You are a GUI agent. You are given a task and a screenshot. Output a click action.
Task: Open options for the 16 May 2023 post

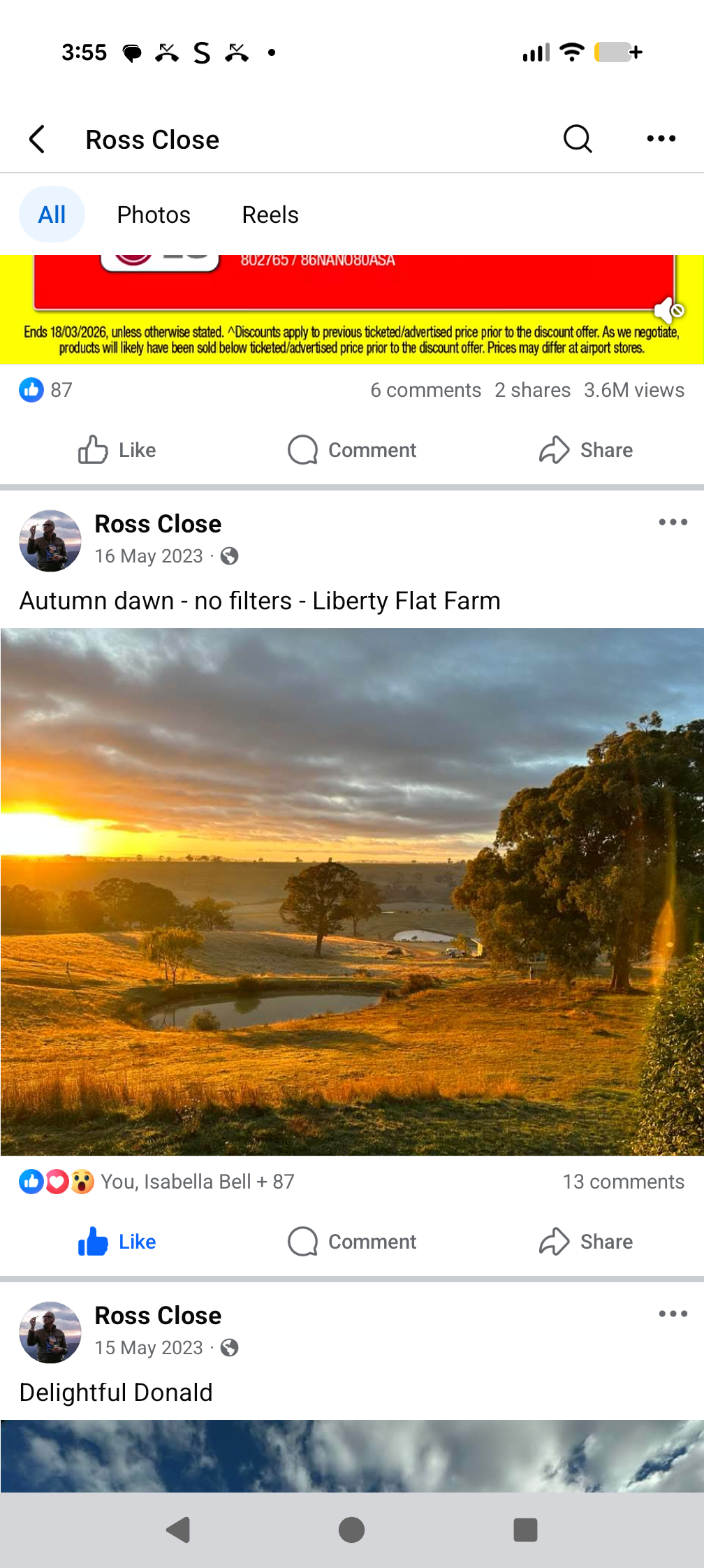tap(673, 522)
